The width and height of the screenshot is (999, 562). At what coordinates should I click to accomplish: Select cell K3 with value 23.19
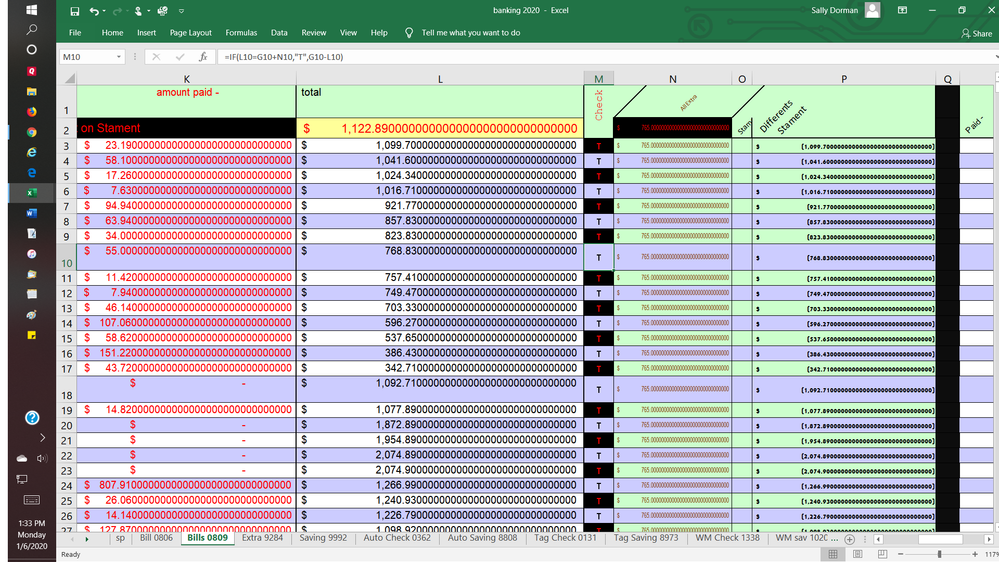187,145
